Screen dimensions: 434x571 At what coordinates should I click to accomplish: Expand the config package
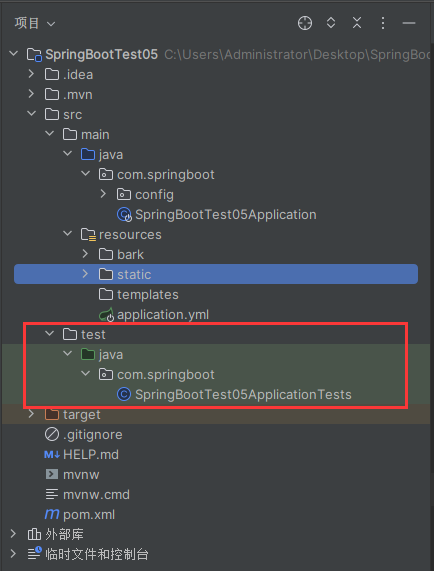pos(103,194)
